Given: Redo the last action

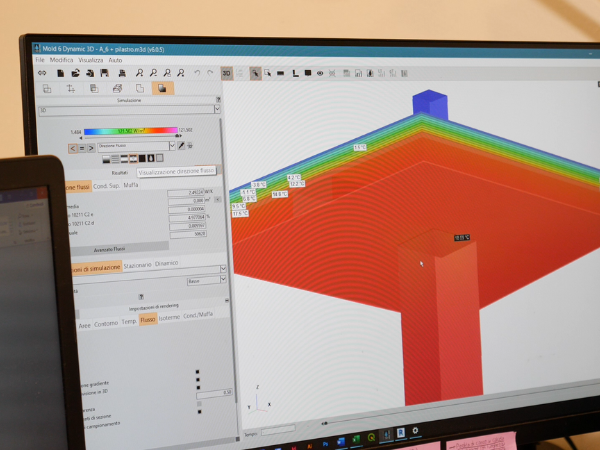Looking at the screenshot, I should 210,73.
